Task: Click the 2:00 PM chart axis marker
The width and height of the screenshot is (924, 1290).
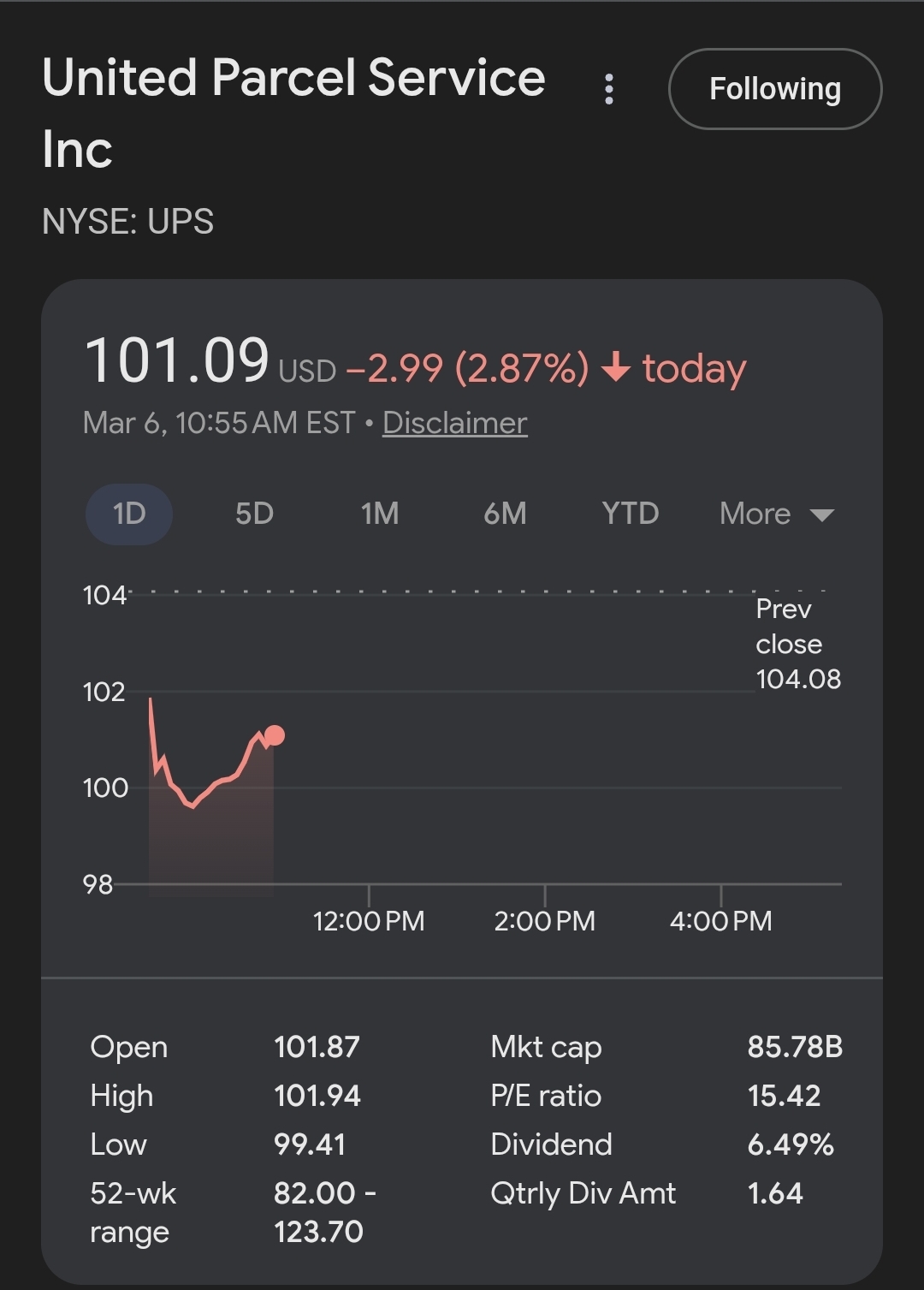Action: [545, 921]
